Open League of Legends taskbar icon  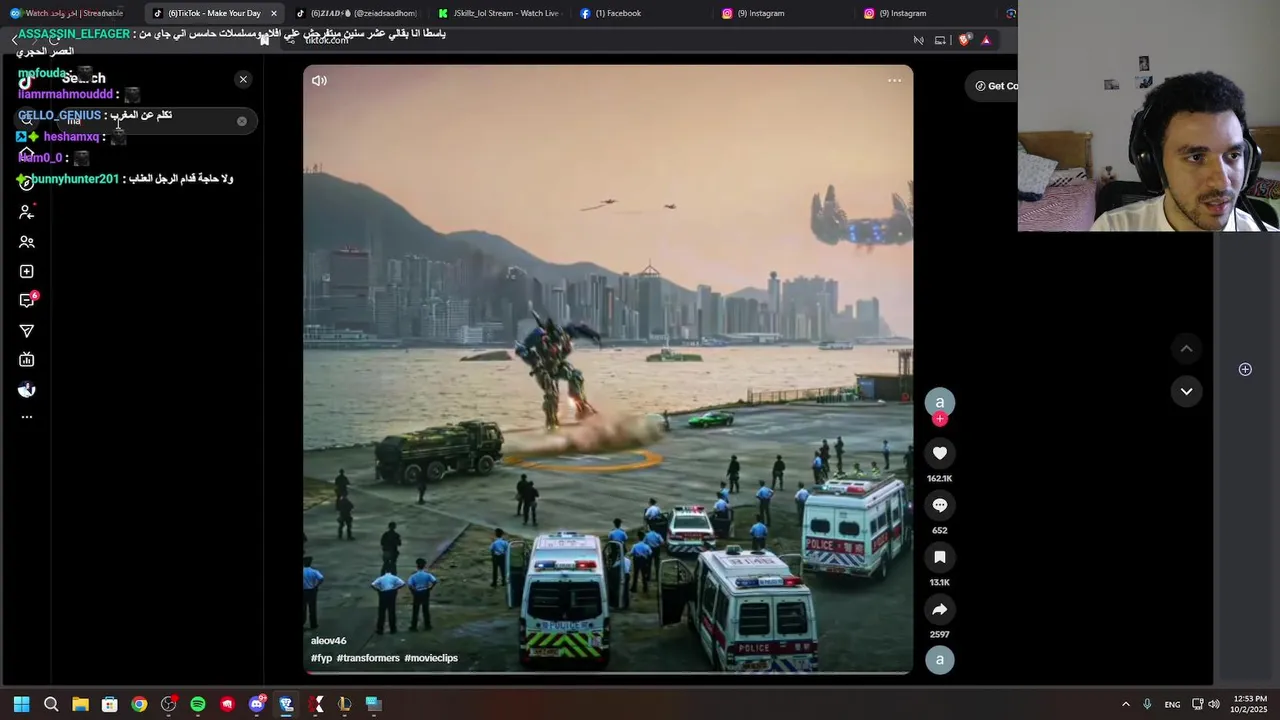click(345, 704)
